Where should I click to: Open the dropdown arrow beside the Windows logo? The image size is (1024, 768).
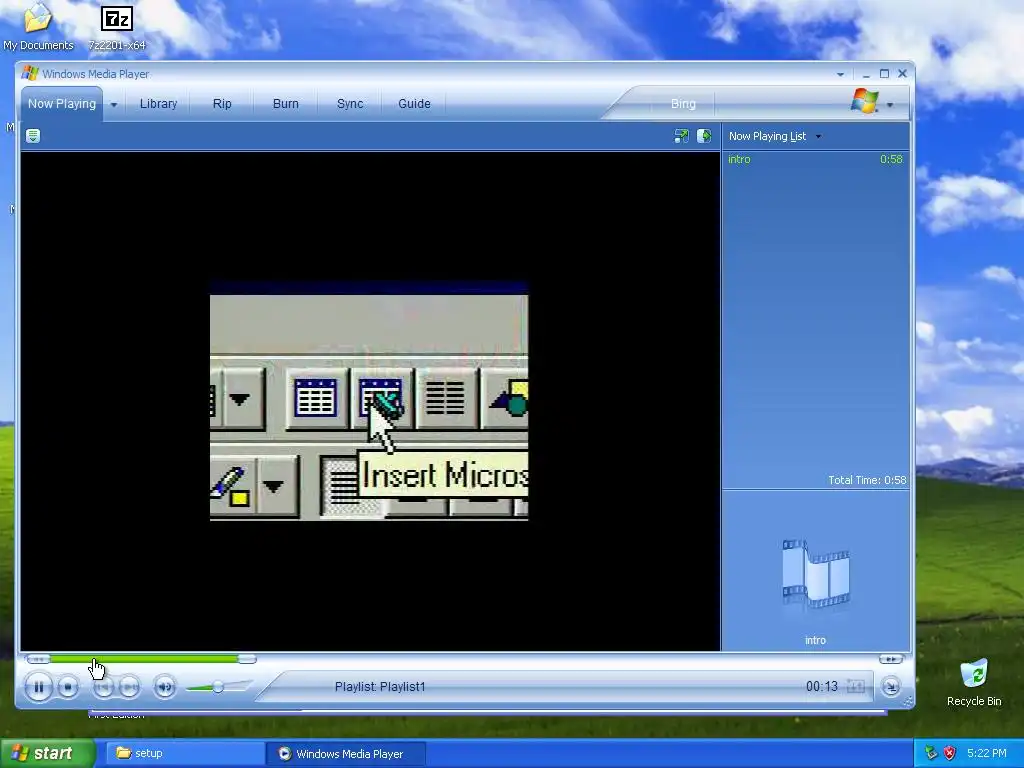click(x=889, y=104)
